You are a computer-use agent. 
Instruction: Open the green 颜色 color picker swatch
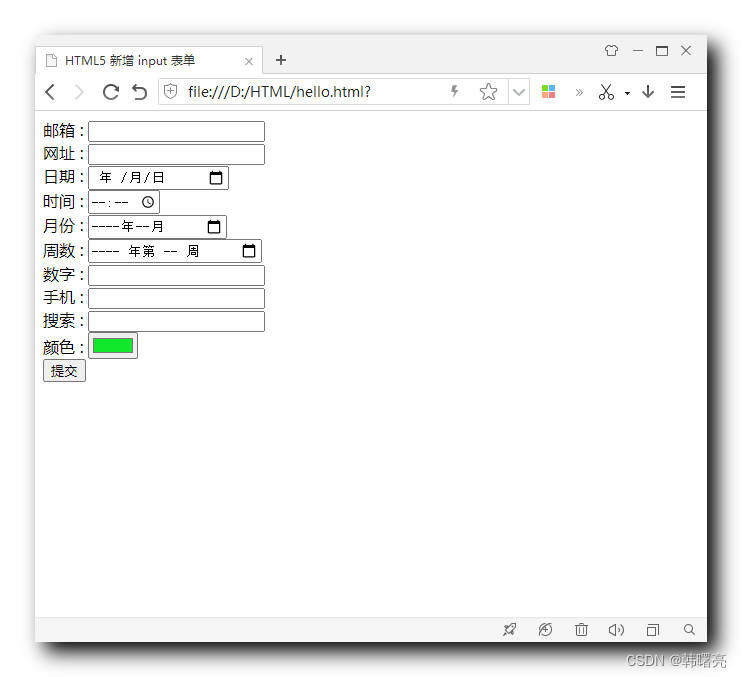click(x=113, y=346)
